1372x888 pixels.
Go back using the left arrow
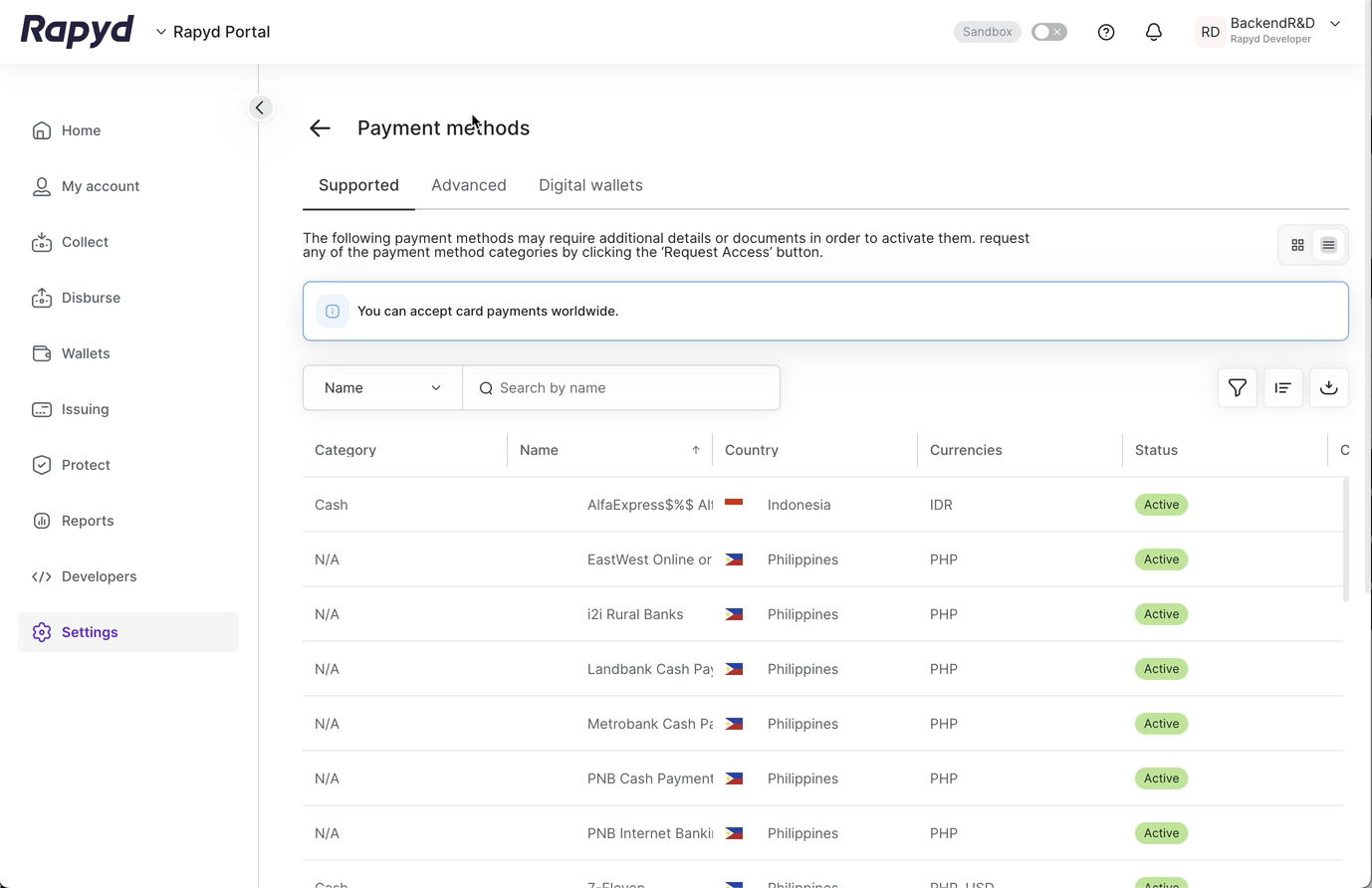point(320,128)
